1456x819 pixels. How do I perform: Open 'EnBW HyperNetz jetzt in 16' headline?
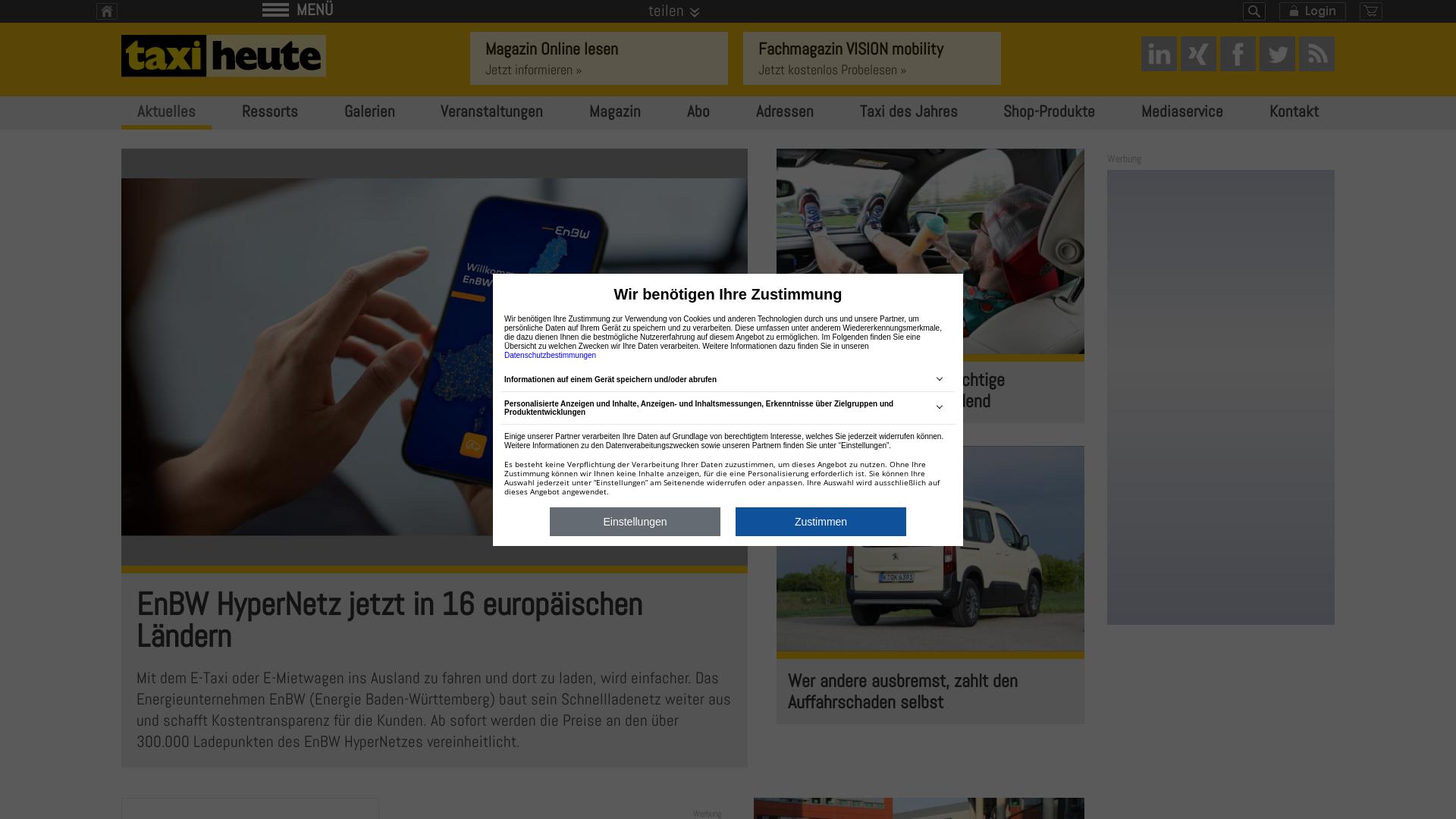390,620
